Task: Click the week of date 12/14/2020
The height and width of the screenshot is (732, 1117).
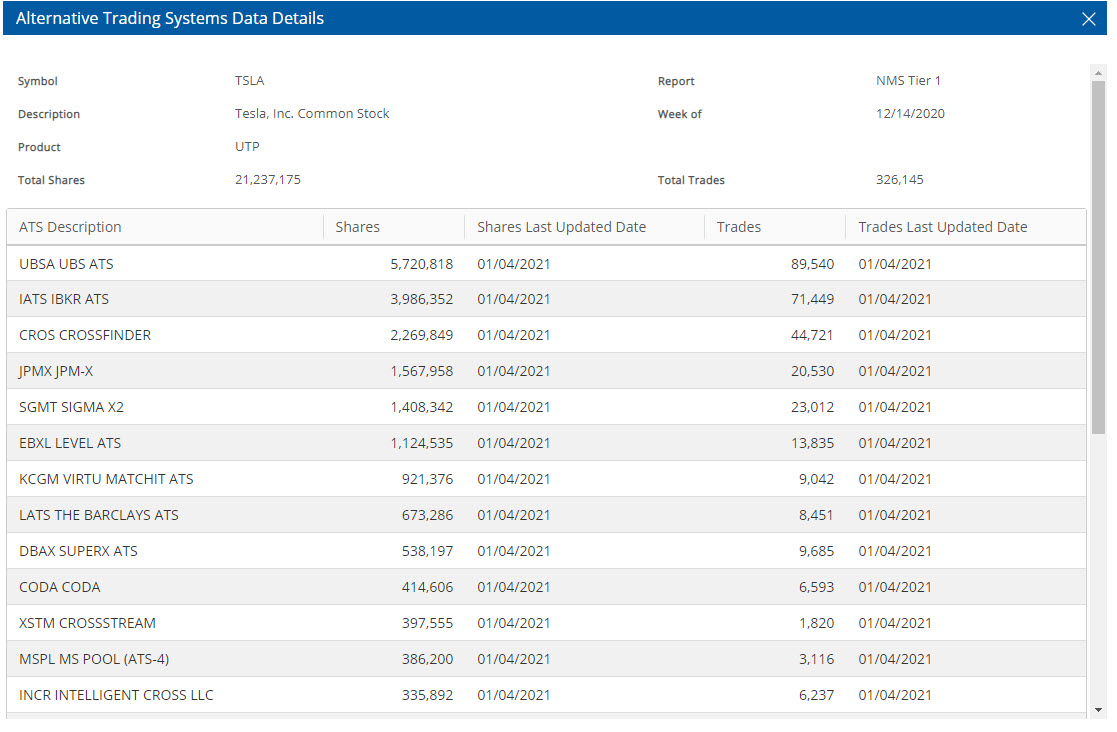Action: [x=910, y=113]
